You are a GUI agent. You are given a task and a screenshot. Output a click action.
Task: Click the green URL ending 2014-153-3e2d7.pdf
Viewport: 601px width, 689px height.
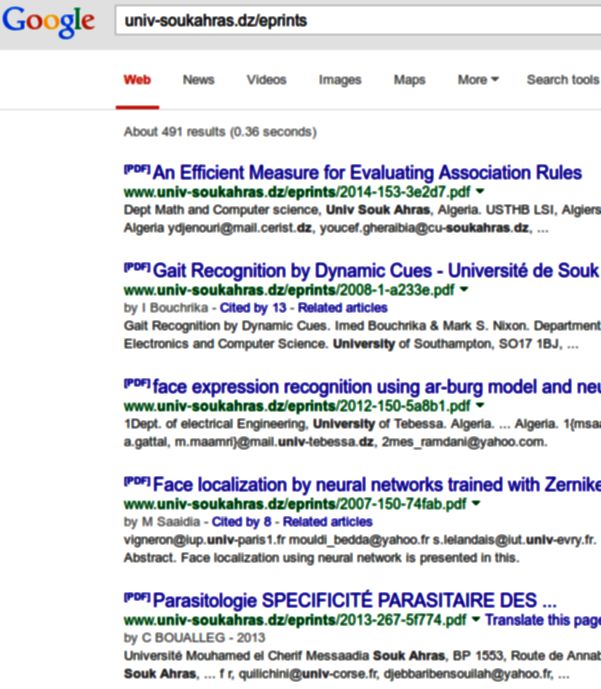click(297, 192)
